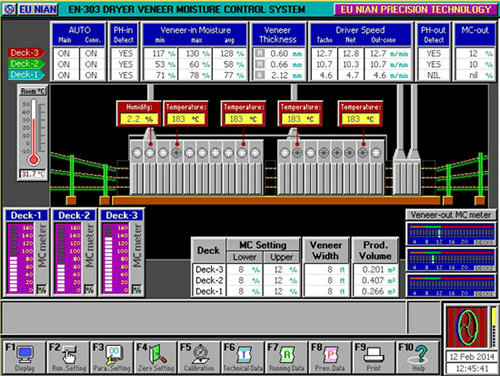Open F8 Prev. Data
Viewport: 500px width, 376px height.
(330, 357)
